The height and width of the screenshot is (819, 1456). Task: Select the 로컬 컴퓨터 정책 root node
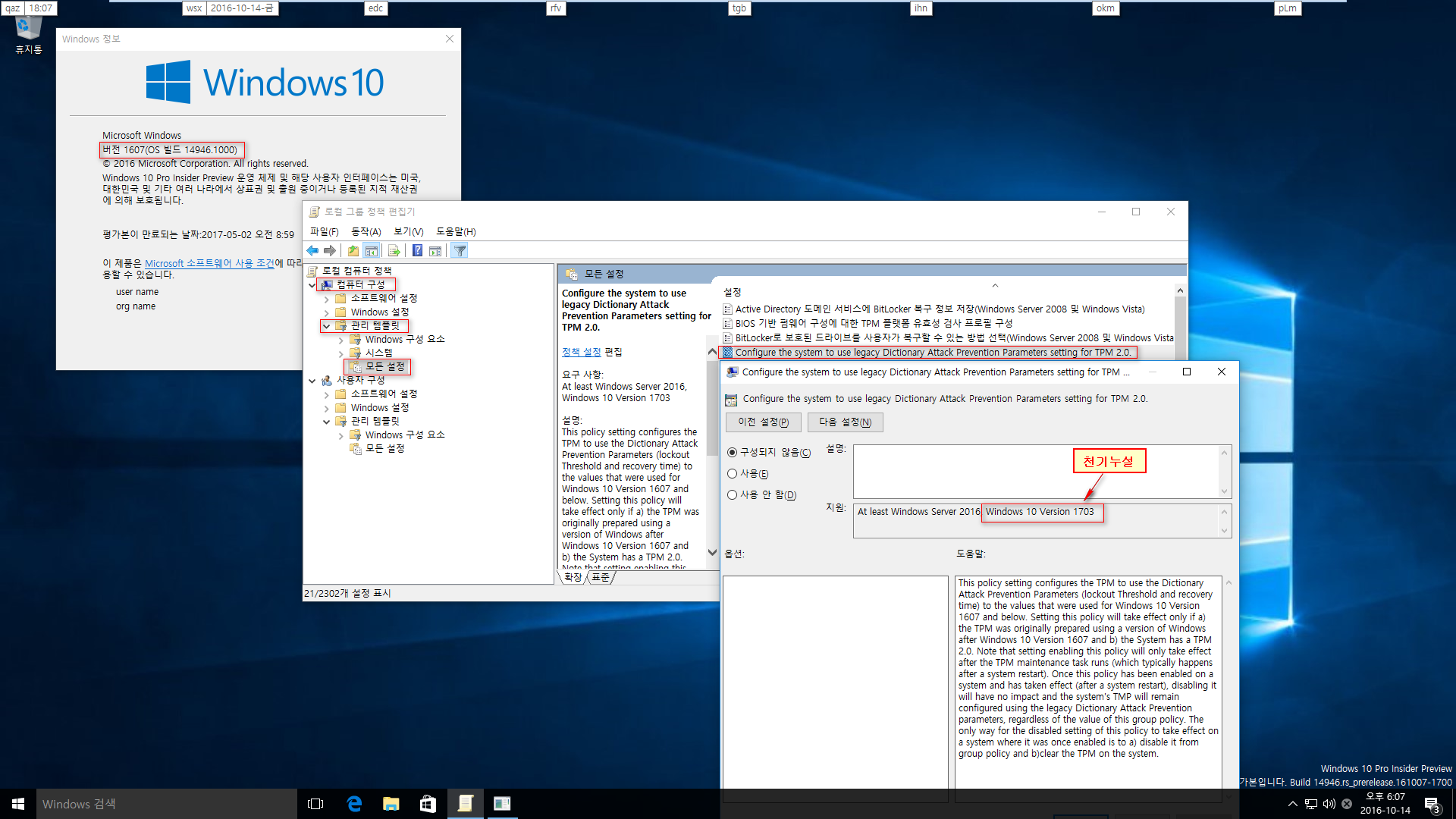356,271
